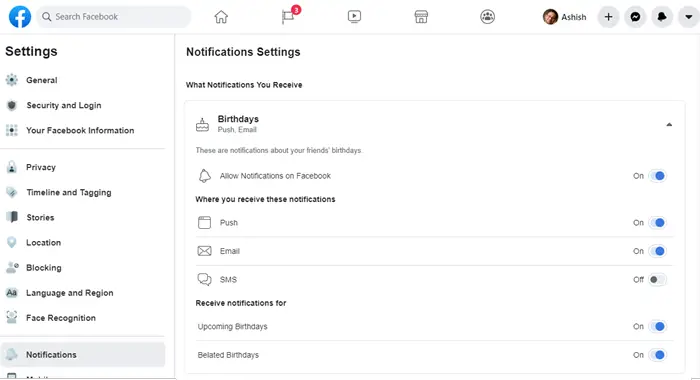
Task: Click the Face Recognition icon
Action: pyautogui.click(x=12, y=318)
